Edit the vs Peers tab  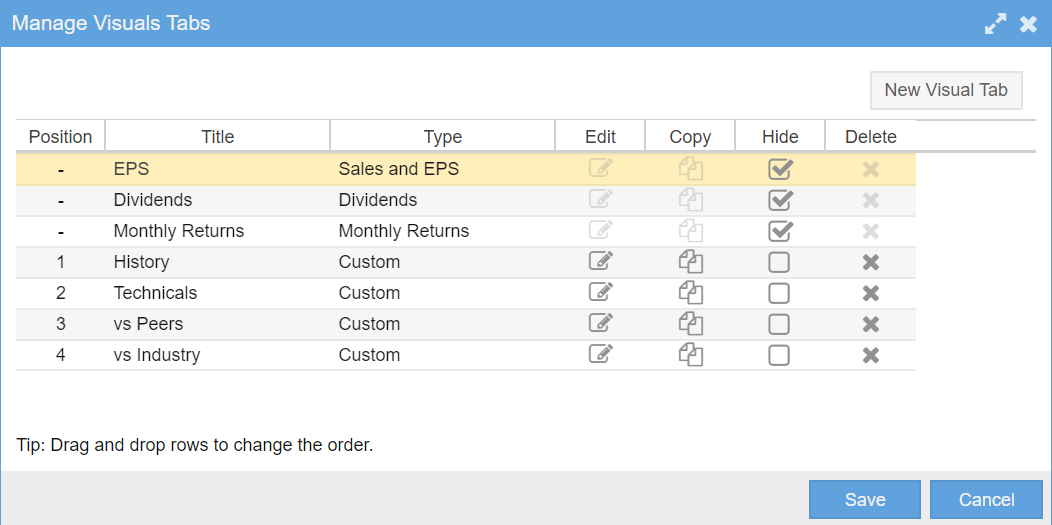600,323
